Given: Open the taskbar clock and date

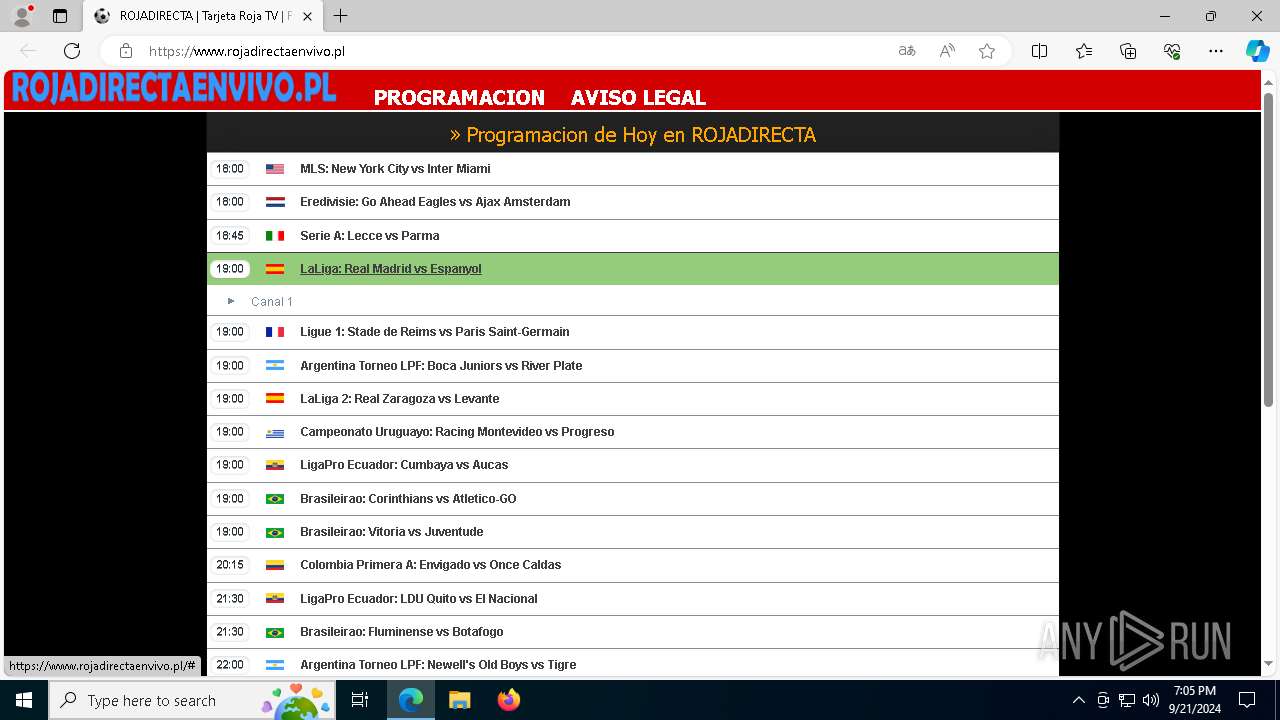Looking at the screenshot, I should tap(1195, 700).
